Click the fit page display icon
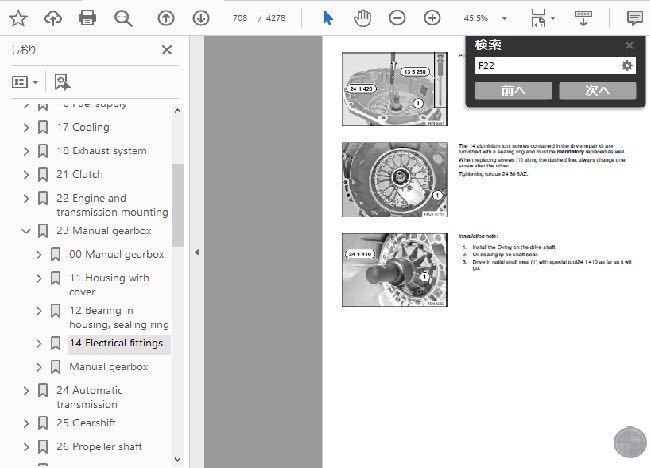 [x=538, y=18]
